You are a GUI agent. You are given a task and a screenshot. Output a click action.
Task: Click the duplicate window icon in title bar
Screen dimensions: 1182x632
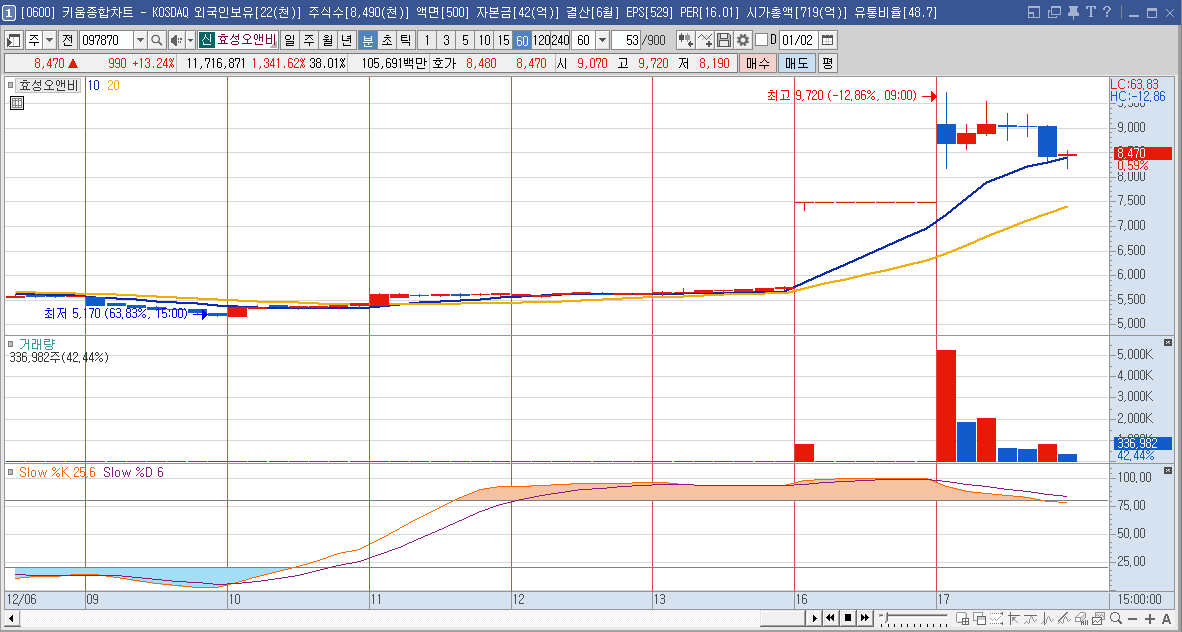pyautogui.click(x=1053, y=12)
